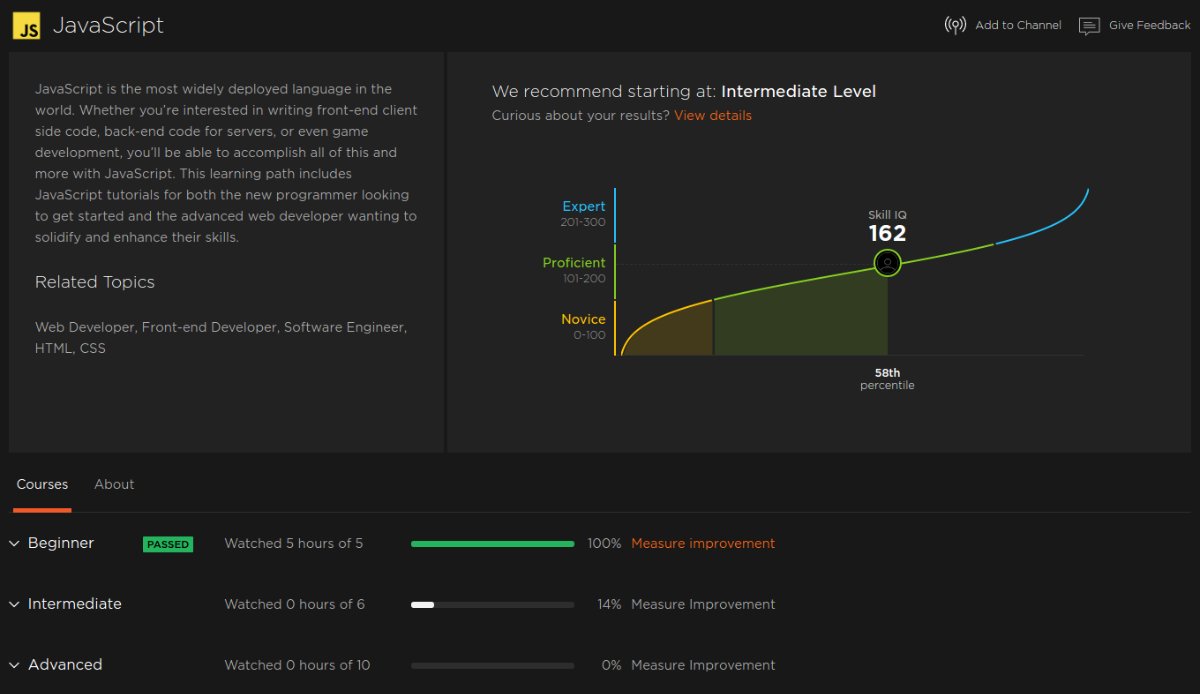Click the yellow JS logo icon

coord(26,25)
